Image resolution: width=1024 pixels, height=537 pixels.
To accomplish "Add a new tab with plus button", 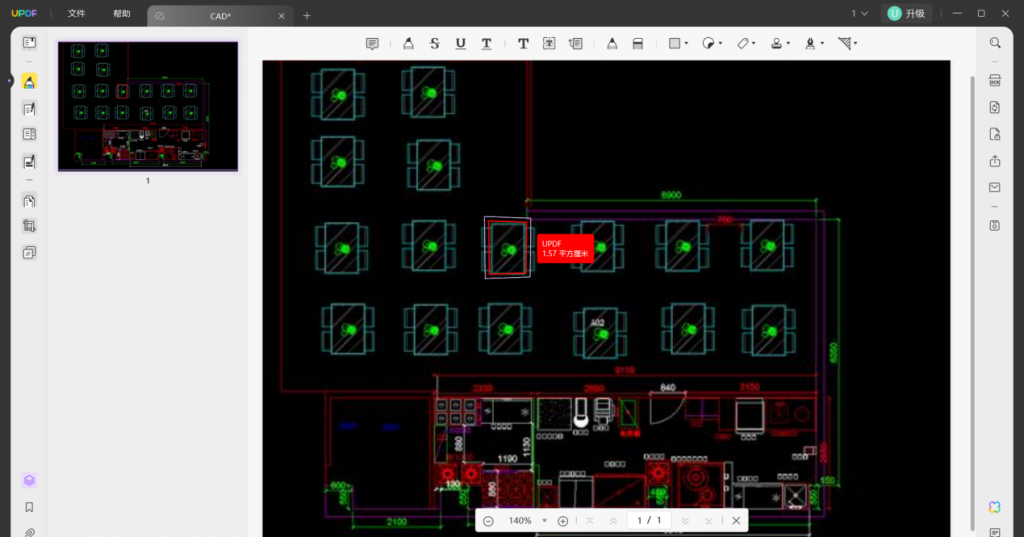I will tap(307, 15).
